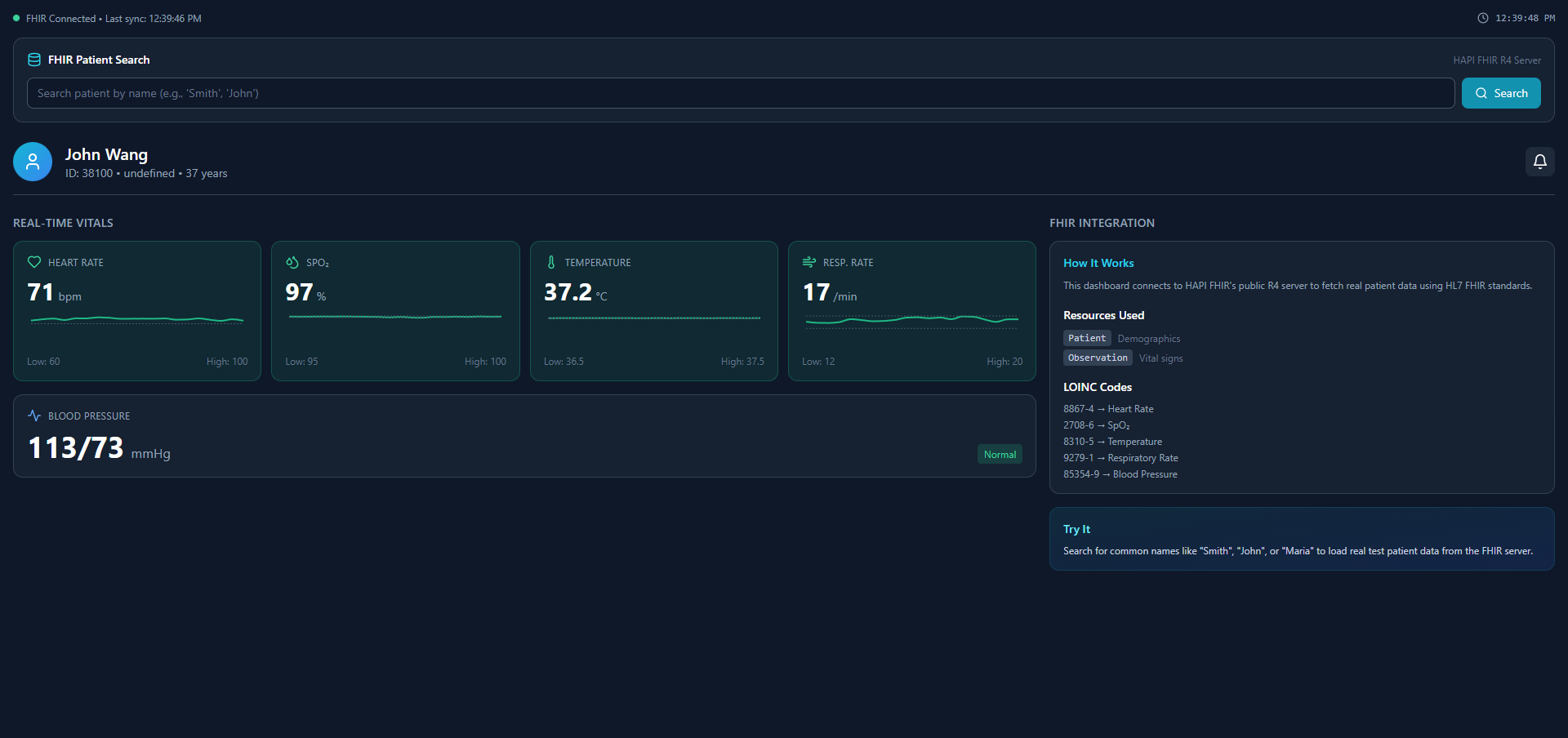Click the FHIR INTEGRATION section heading
This screenshot has height=738, width=1568.
pos(1102,223)
